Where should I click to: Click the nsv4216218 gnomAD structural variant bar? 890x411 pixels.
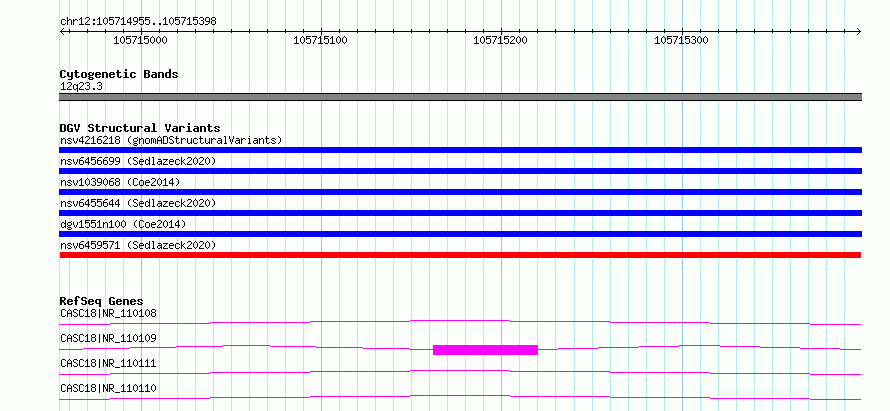point(460,150)
